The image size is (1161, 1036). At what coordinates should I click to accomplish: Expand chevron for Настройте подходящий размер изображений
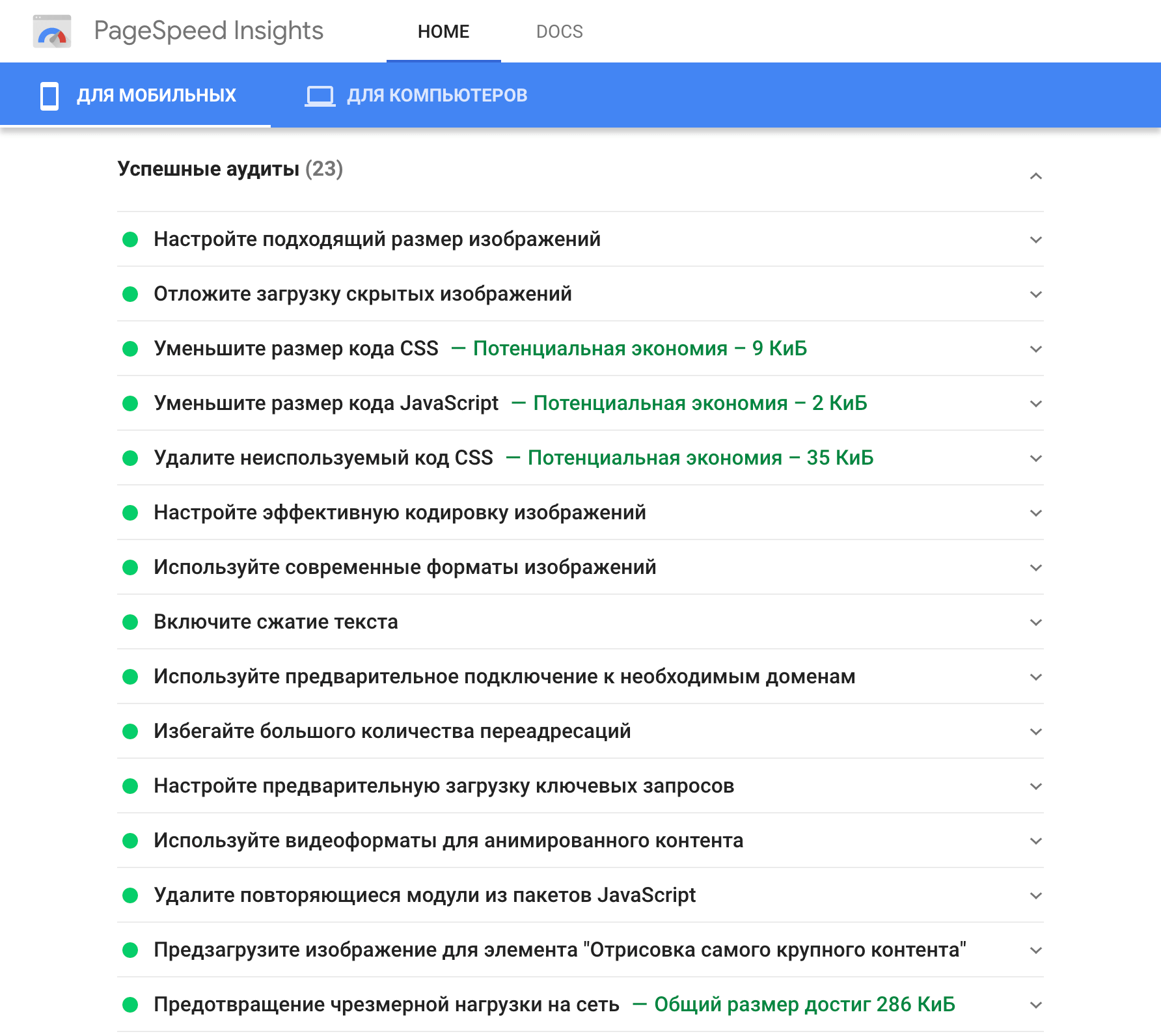coord(1036,239)
